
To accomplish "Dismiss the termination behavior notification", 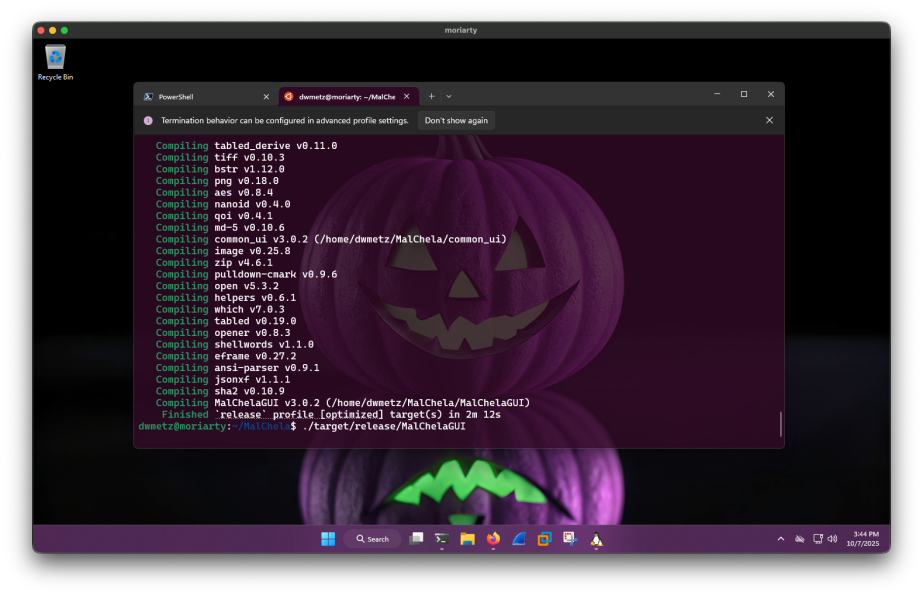I will pos(769,120).
